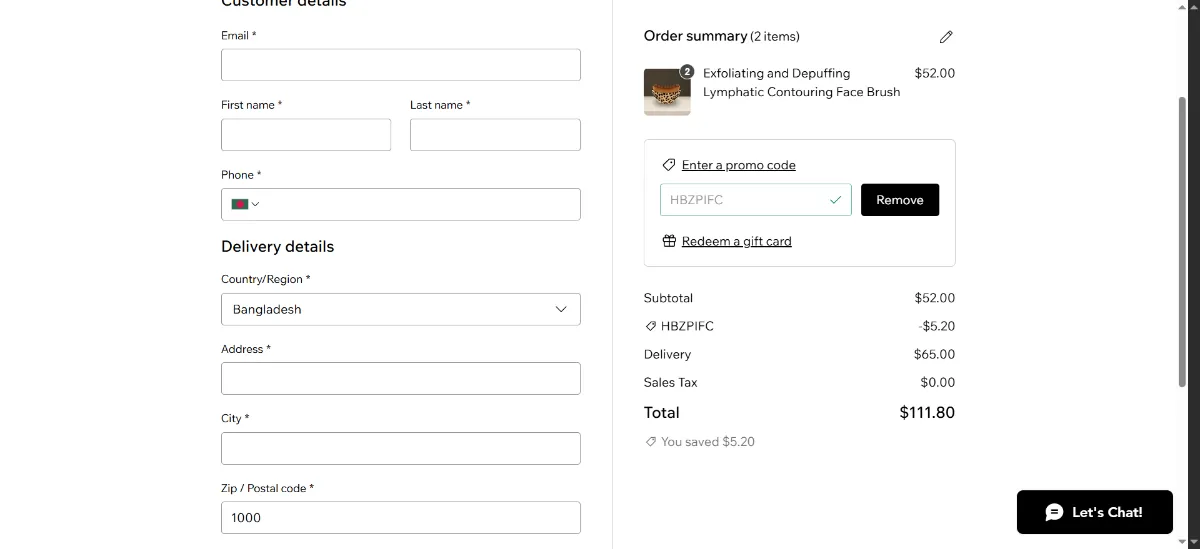Click into the Address field
The width and height of the screenshot is (1200, 549).
point(400,378)
